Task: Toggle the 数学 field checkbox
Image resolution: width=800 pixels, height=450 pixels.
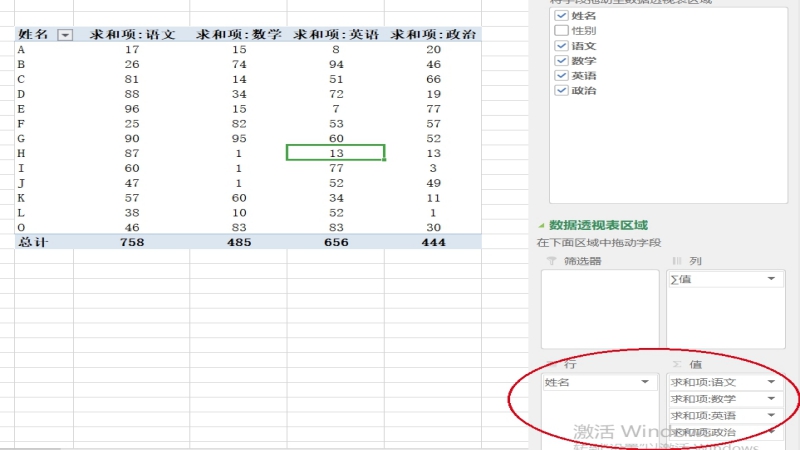Action: [x=560, y=61]
